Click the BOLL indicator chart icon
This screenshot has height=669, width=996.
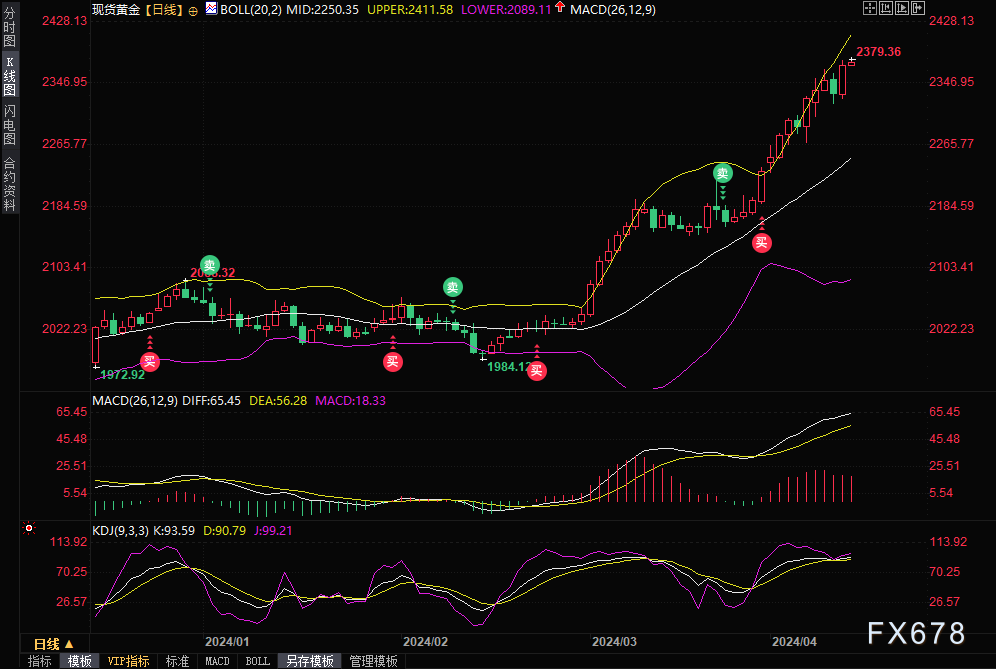pos(210,9)
